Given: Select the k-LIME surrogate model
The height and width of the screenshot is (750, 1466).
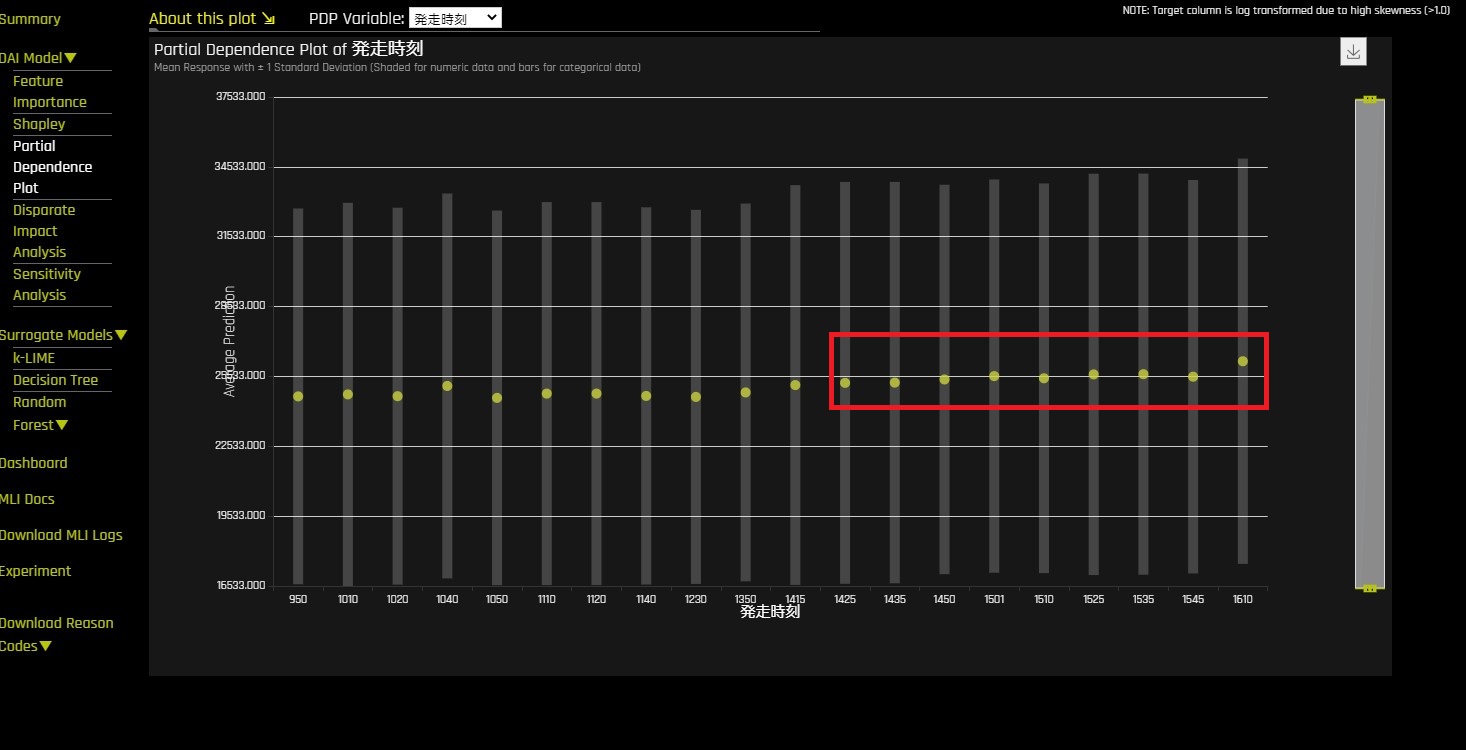Looking at the screenshot, I should tap(34, 358).
